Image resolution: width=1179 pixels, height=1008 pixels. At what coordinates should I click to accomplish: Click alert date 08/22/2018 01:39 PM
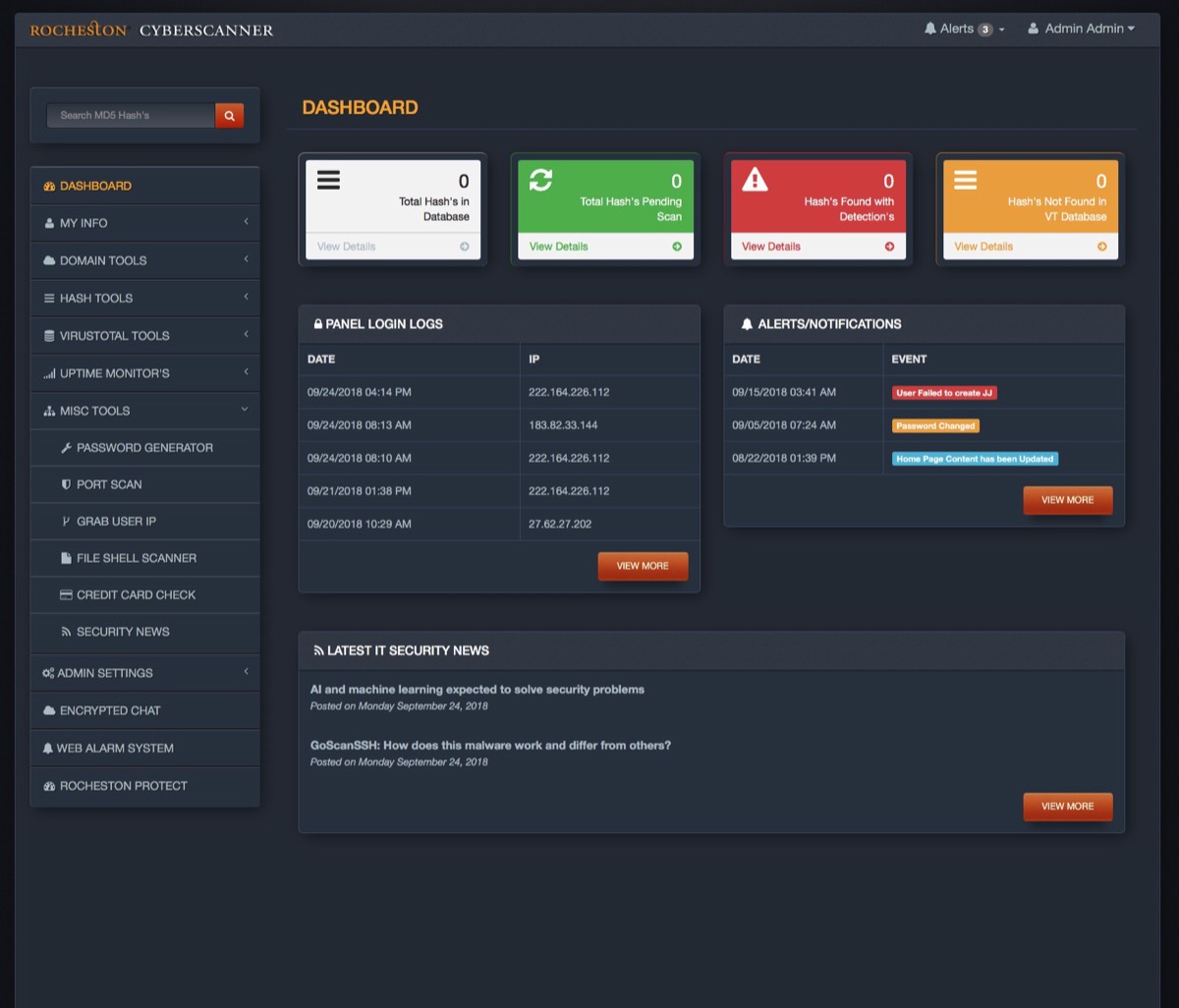pyautogui.click(x=784, y=459)
